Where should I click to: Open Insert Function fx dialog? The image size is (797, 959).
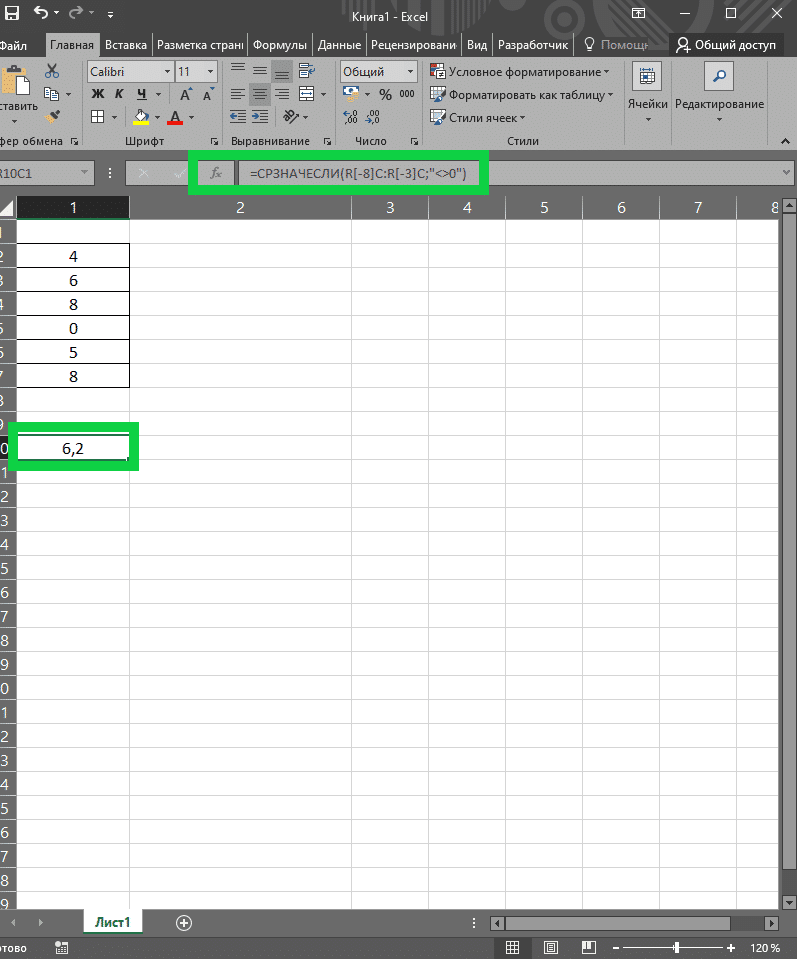coord(216,173)
